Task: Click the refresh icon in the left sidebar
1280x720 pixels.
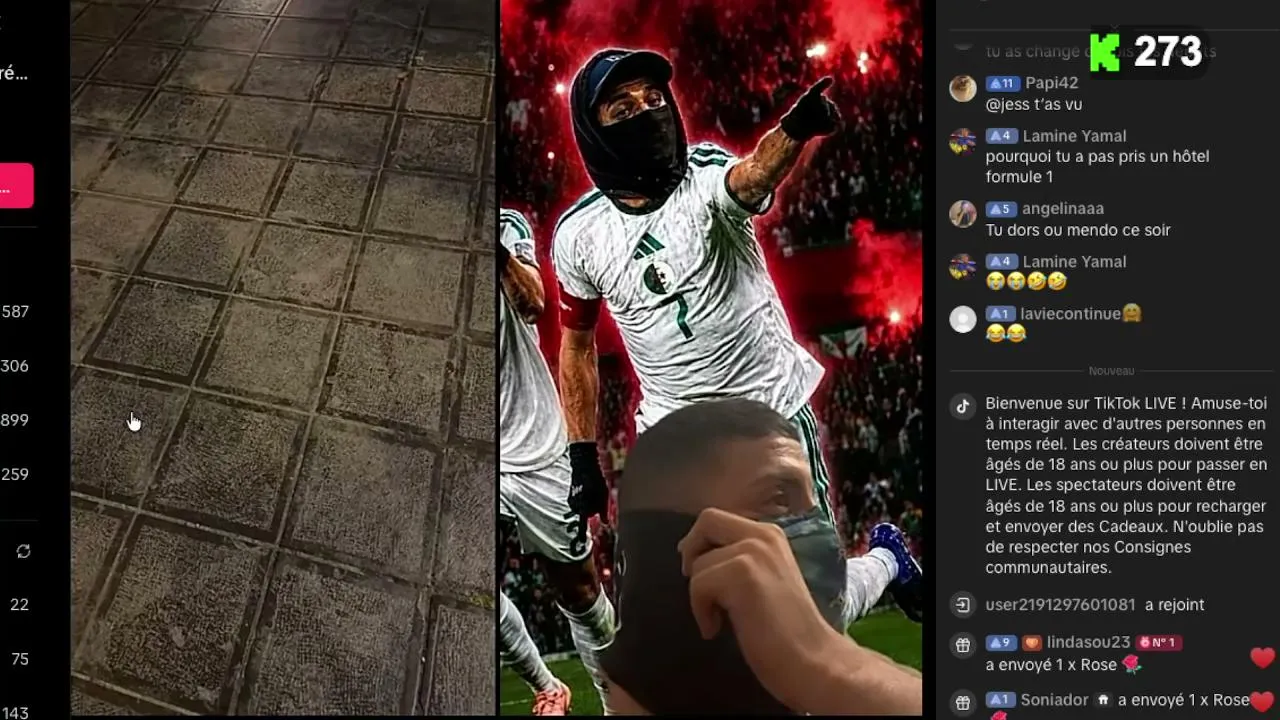Action: pyautogui.click(x=23, y=551)
